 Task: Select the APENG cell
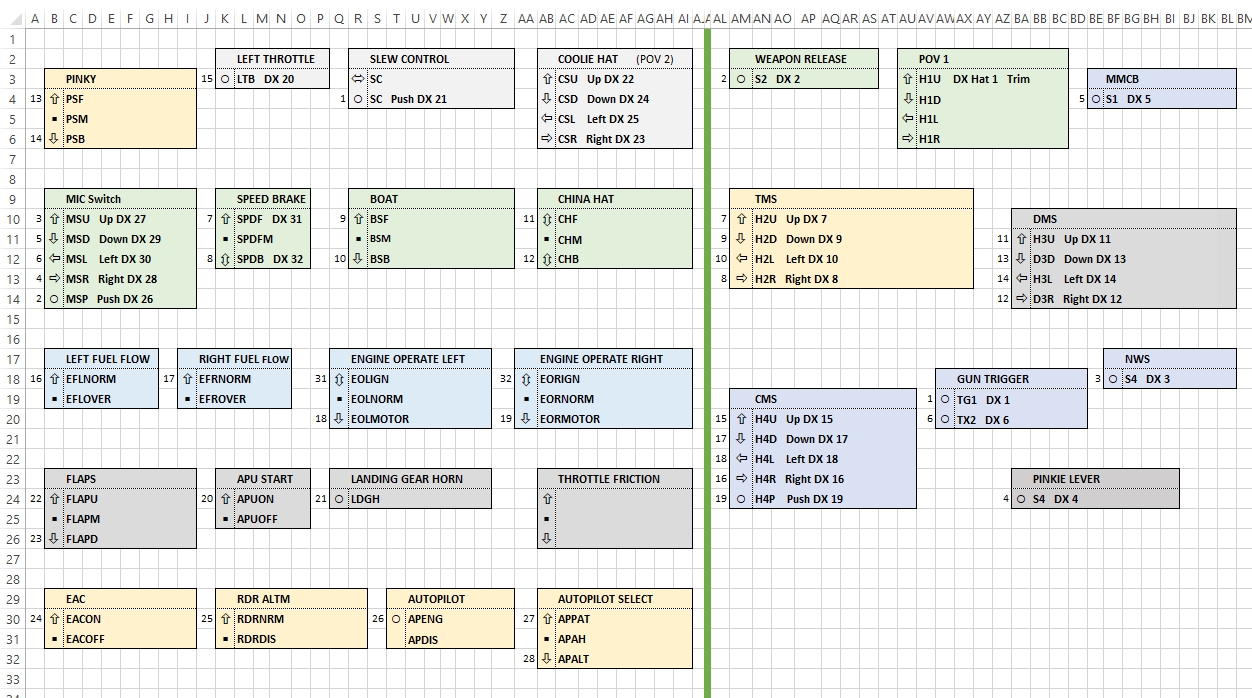(x=460, y=619)
